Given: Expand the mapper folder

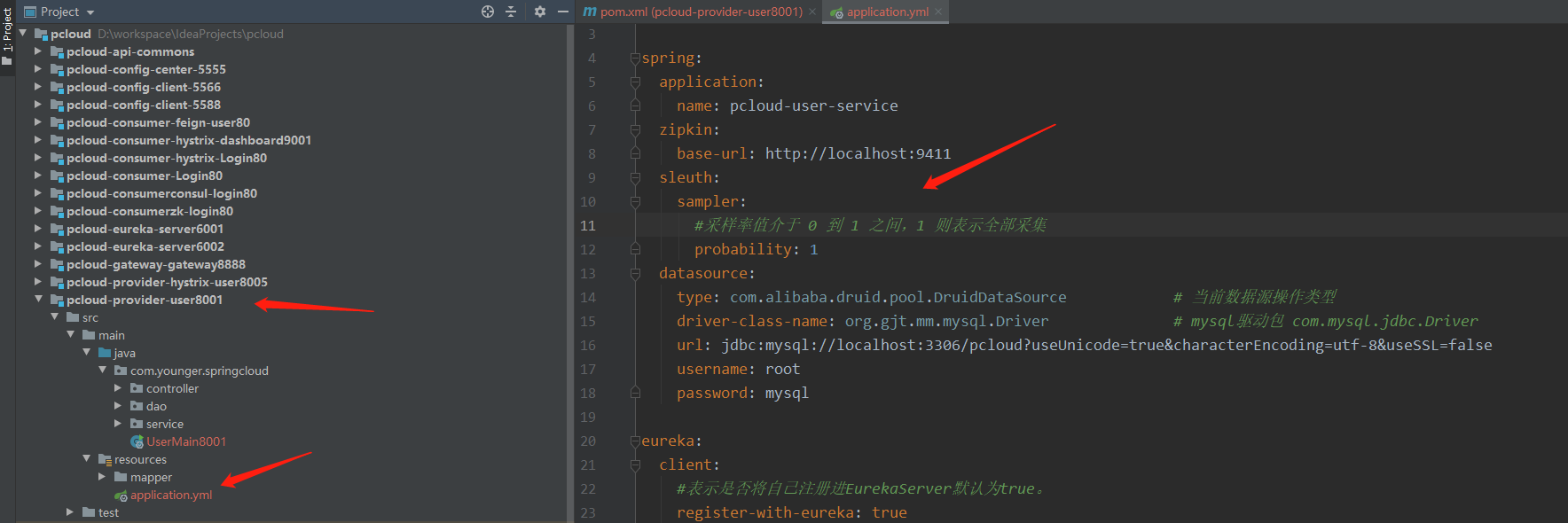Looking at the screenshot, I should point(102,477).
